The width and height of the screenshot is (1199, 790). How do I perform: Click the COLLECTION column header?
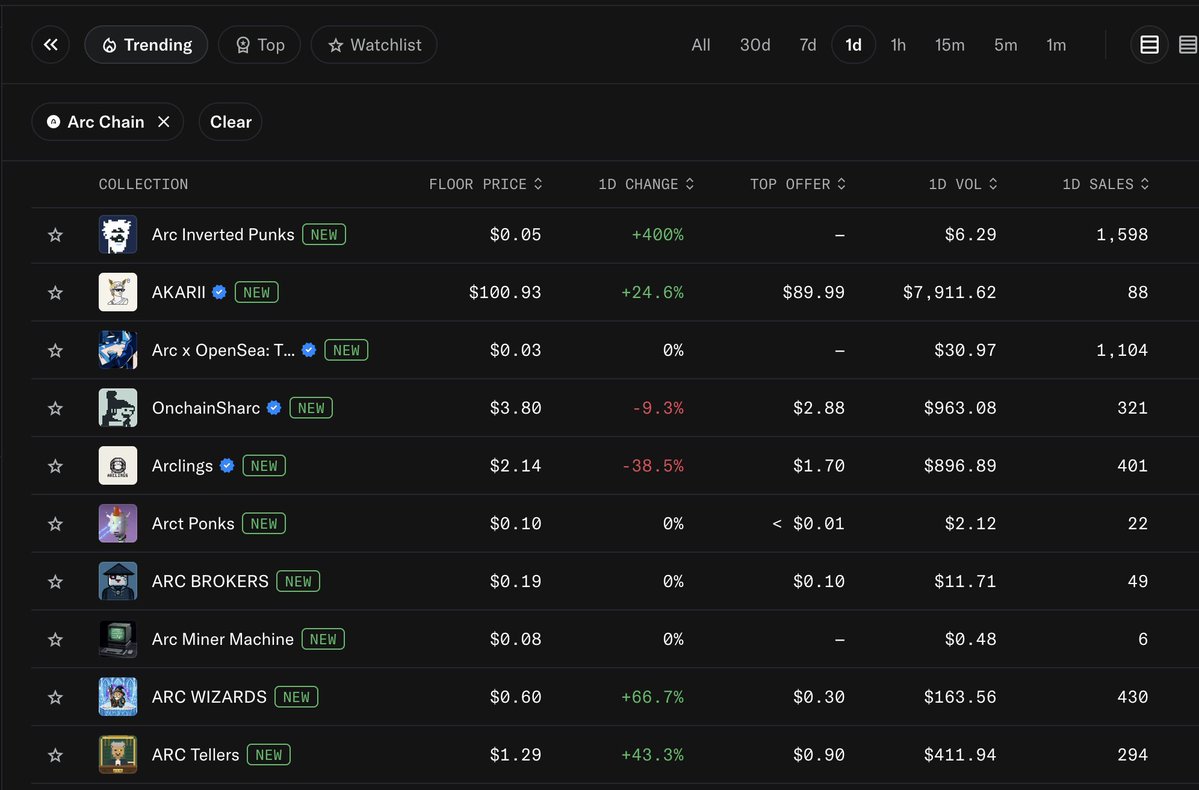click(143, 184)
